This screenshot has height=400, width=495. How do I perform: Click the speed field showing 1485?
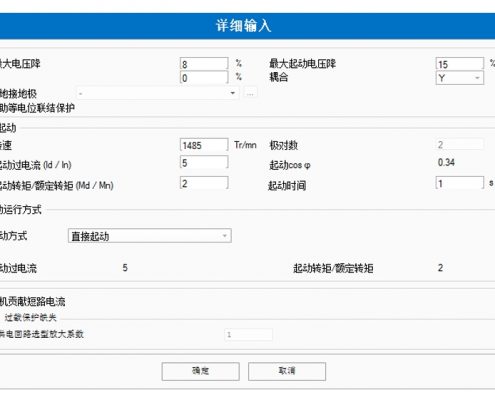204,145
